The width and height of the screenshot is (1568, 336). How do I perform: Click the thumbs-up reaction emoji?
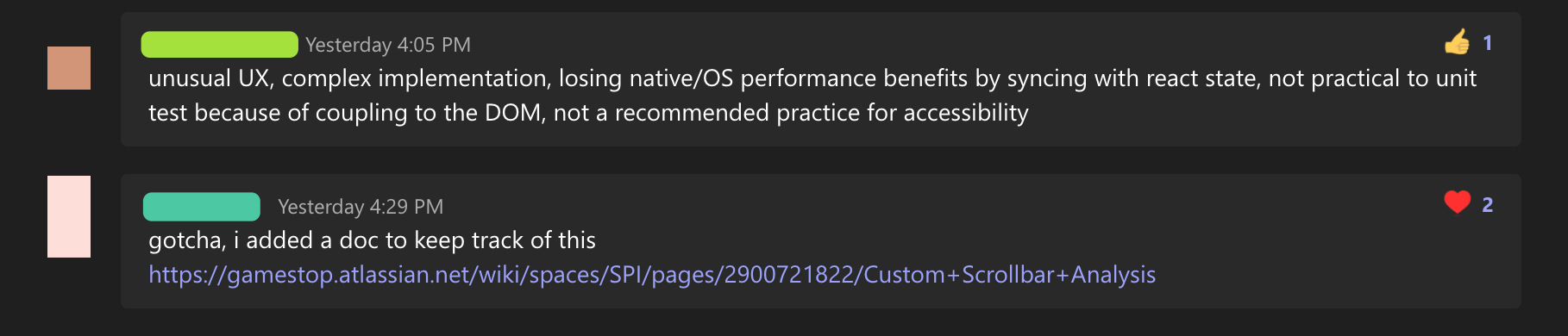click(x=1458, y=41)
